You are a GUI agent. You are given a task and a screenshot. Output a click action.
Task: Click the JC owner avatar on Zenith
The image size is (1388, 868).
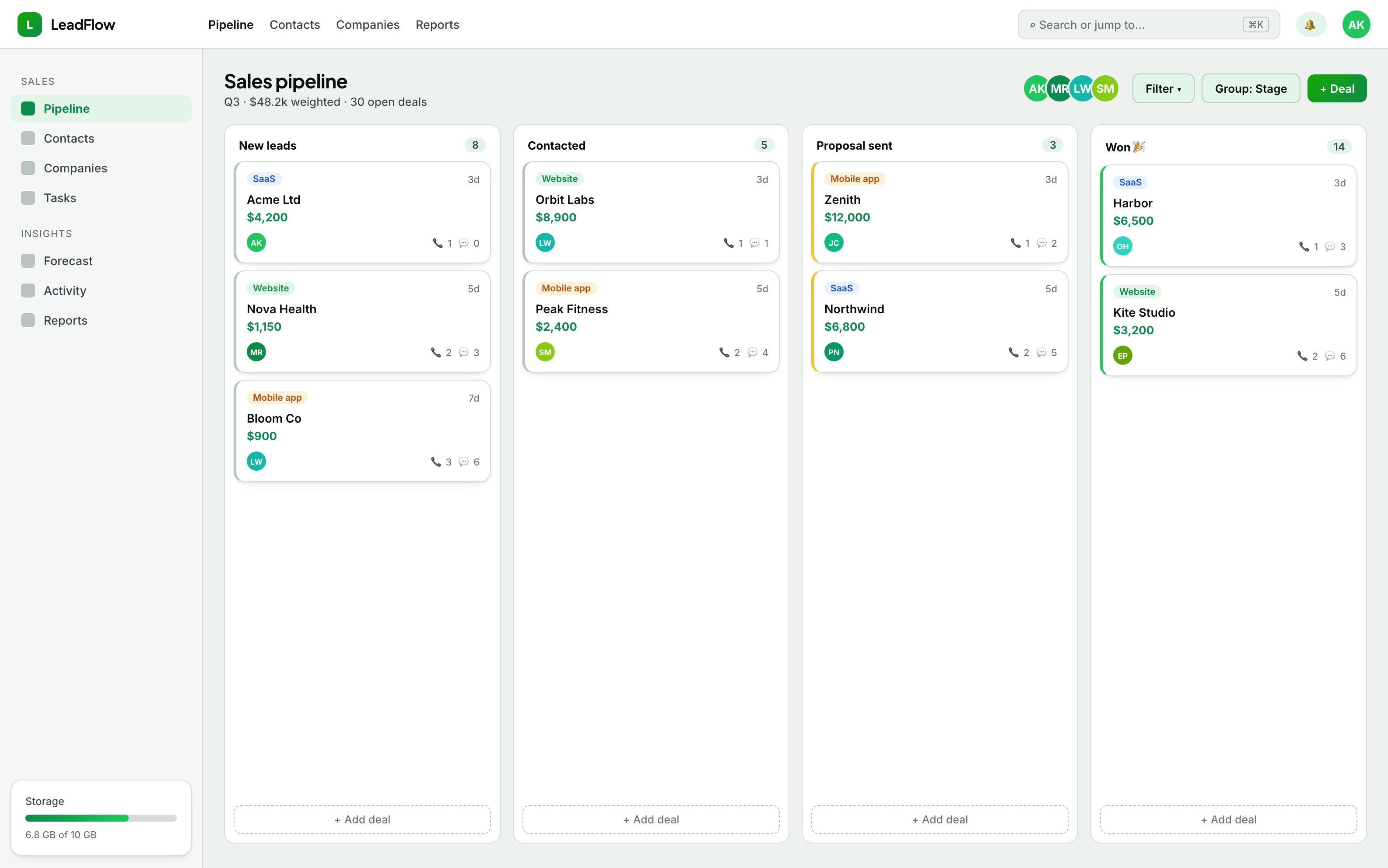(834, 243)
